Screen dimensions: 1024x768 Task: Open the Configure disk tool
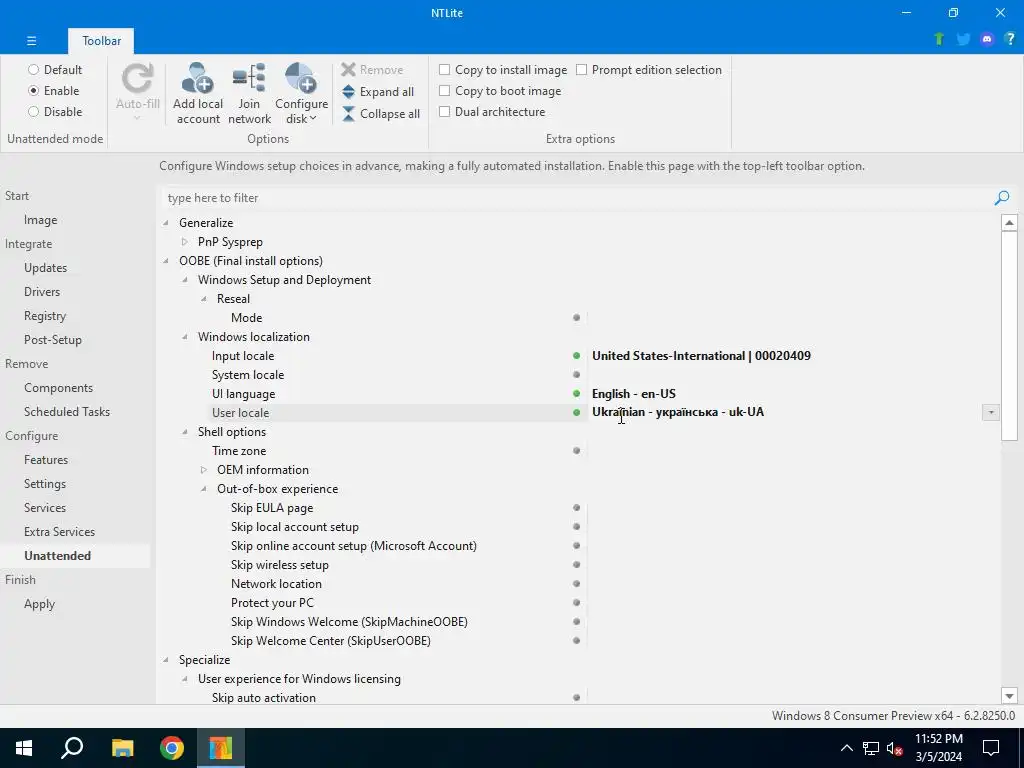tap(301, 93)
